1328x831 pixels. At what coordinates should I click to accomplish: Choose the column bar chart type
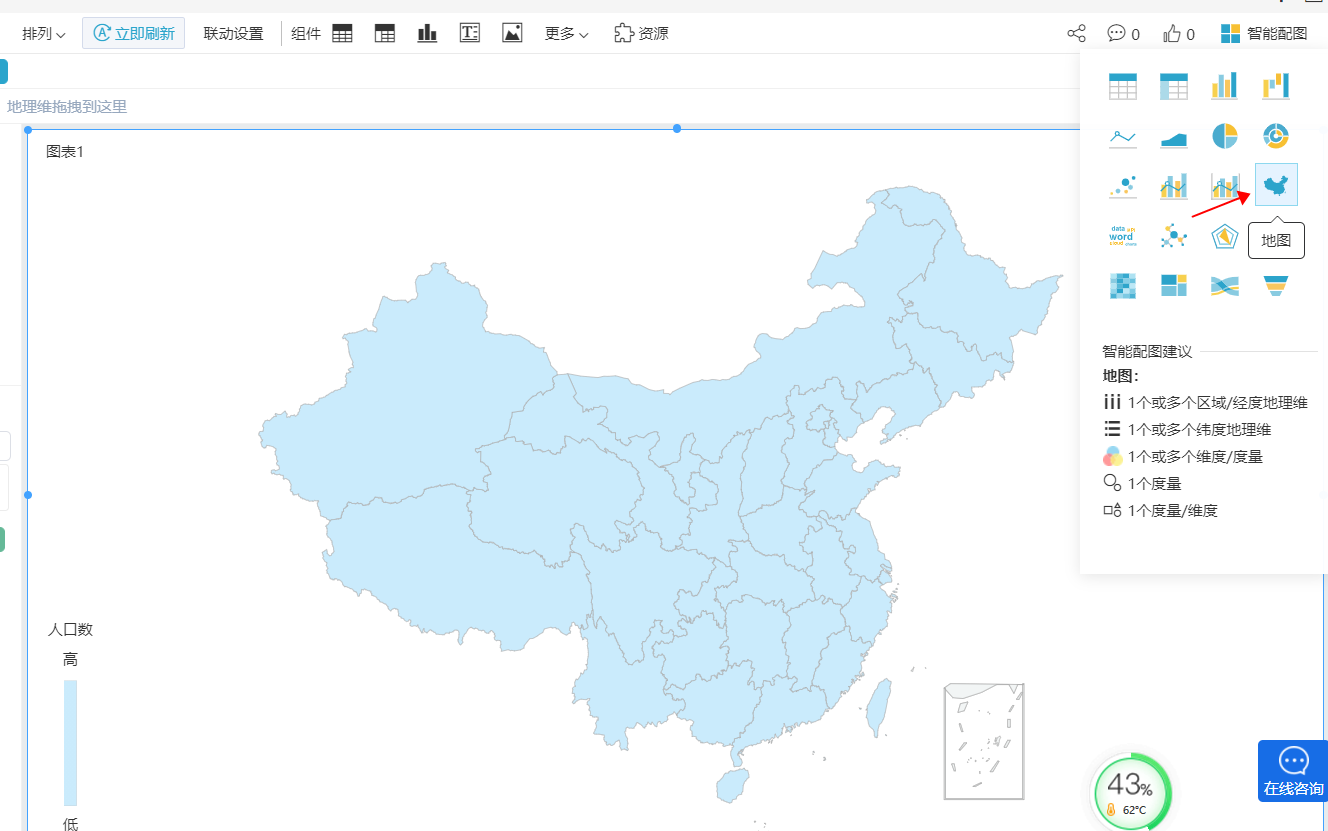[x=1224, y=87]
